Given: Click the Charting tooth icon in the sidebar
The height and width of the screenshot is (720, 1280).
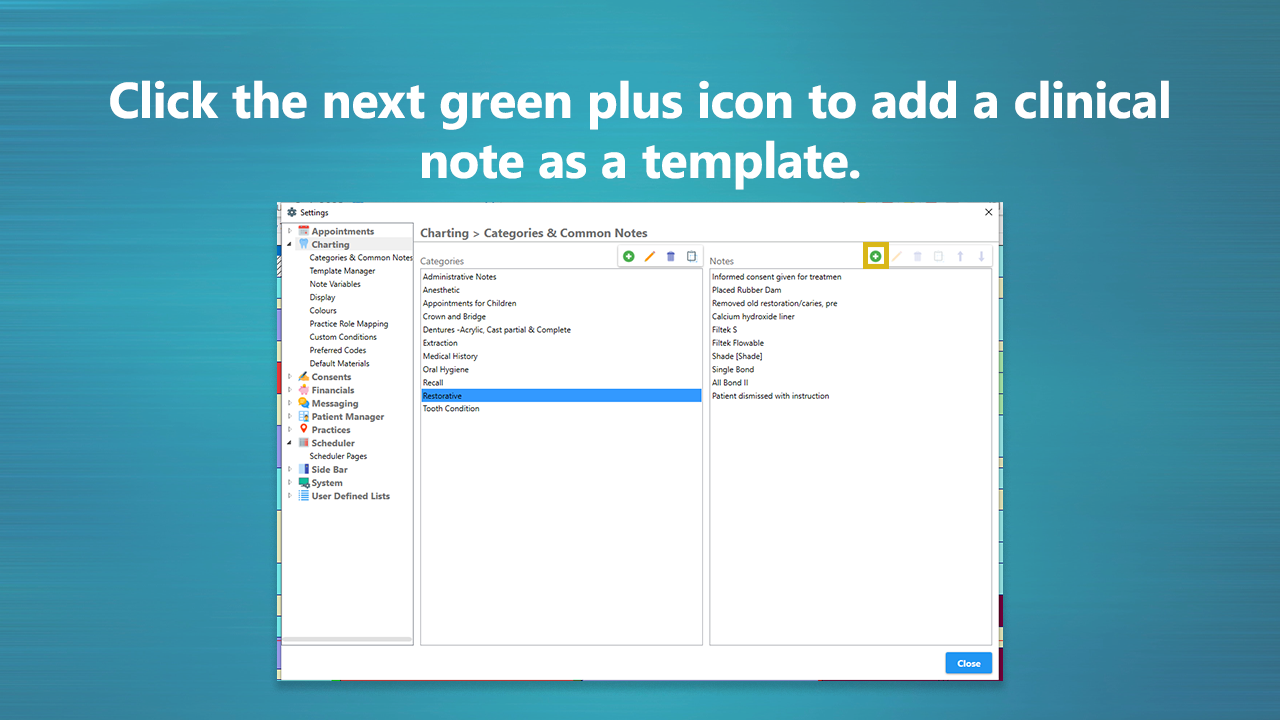Looking at the screenshot, I should point(301,244).
